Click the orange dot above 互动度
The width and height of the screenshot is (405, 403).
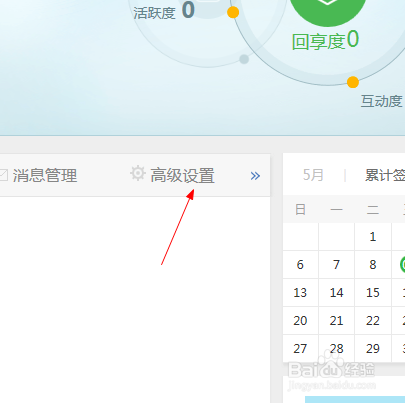[353, 82]
